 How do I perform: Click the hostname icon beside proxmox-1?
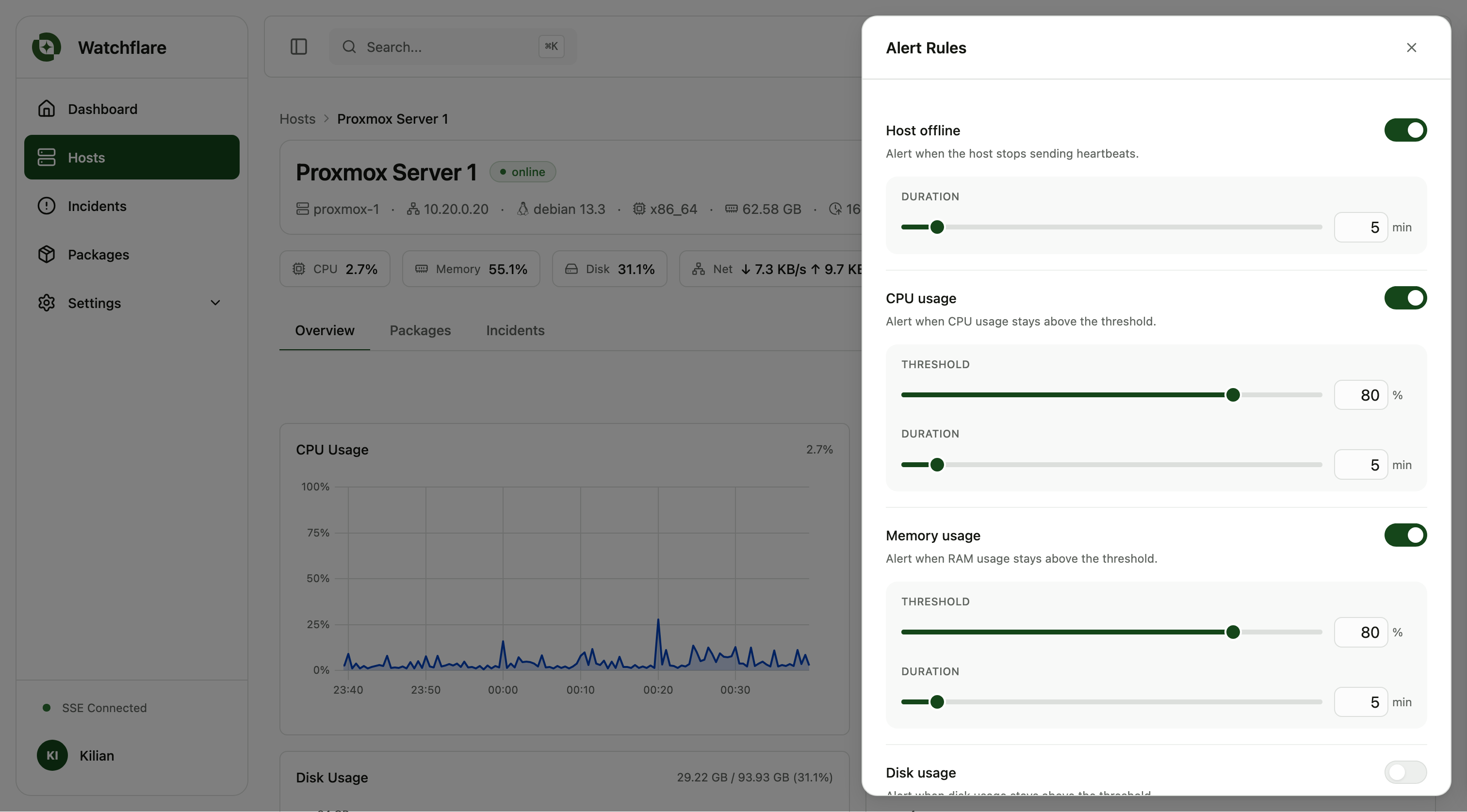[x=302, y=209]
